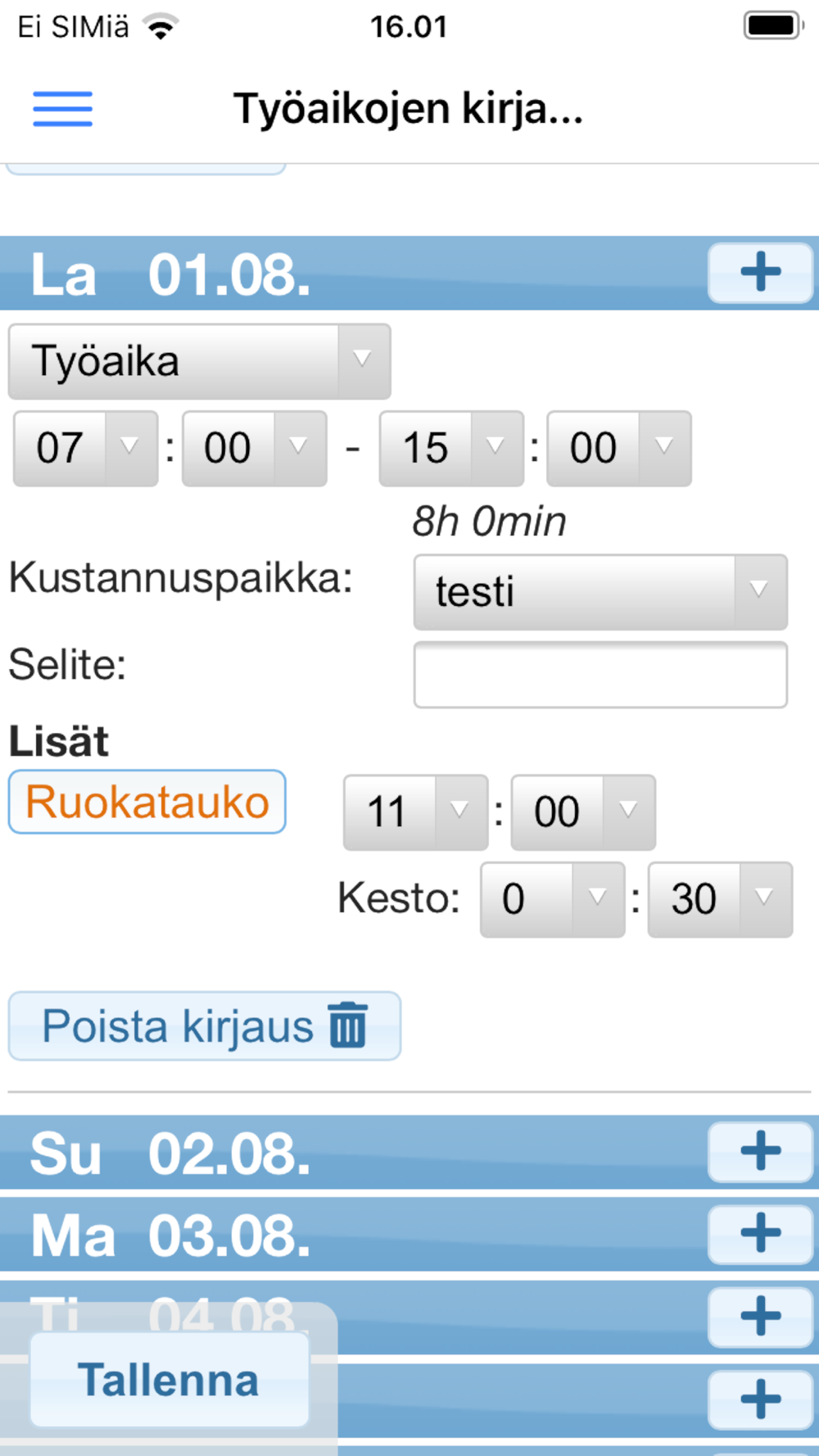Open end hour 15 dropdown

pos(450,448)
